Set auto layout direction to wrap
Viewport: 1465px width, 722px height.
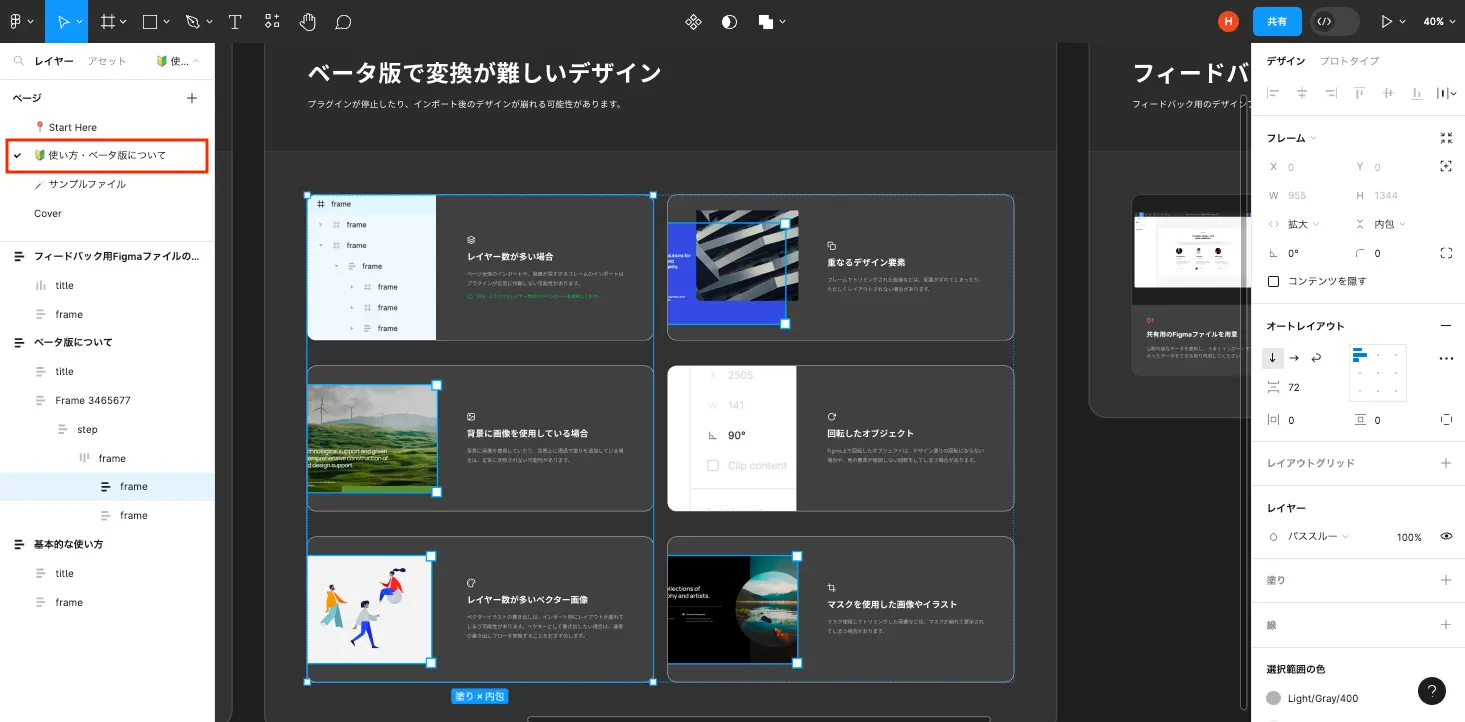(1316, 358)
